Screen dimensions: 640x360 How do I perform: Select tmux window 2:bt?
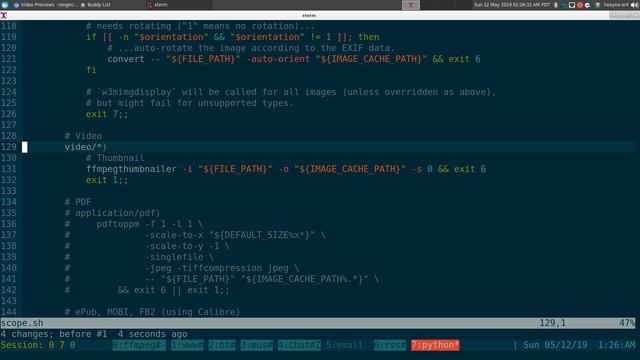coord(222,345)
